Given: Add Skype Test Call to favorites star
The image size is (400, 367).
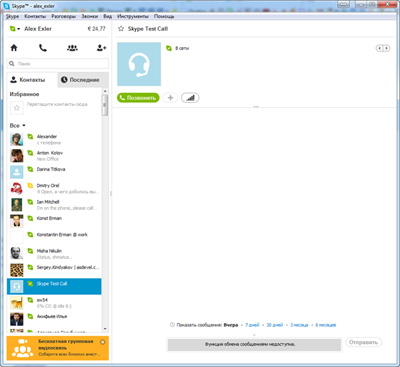Looking at the screenshot, I should [x=121, y=29].
